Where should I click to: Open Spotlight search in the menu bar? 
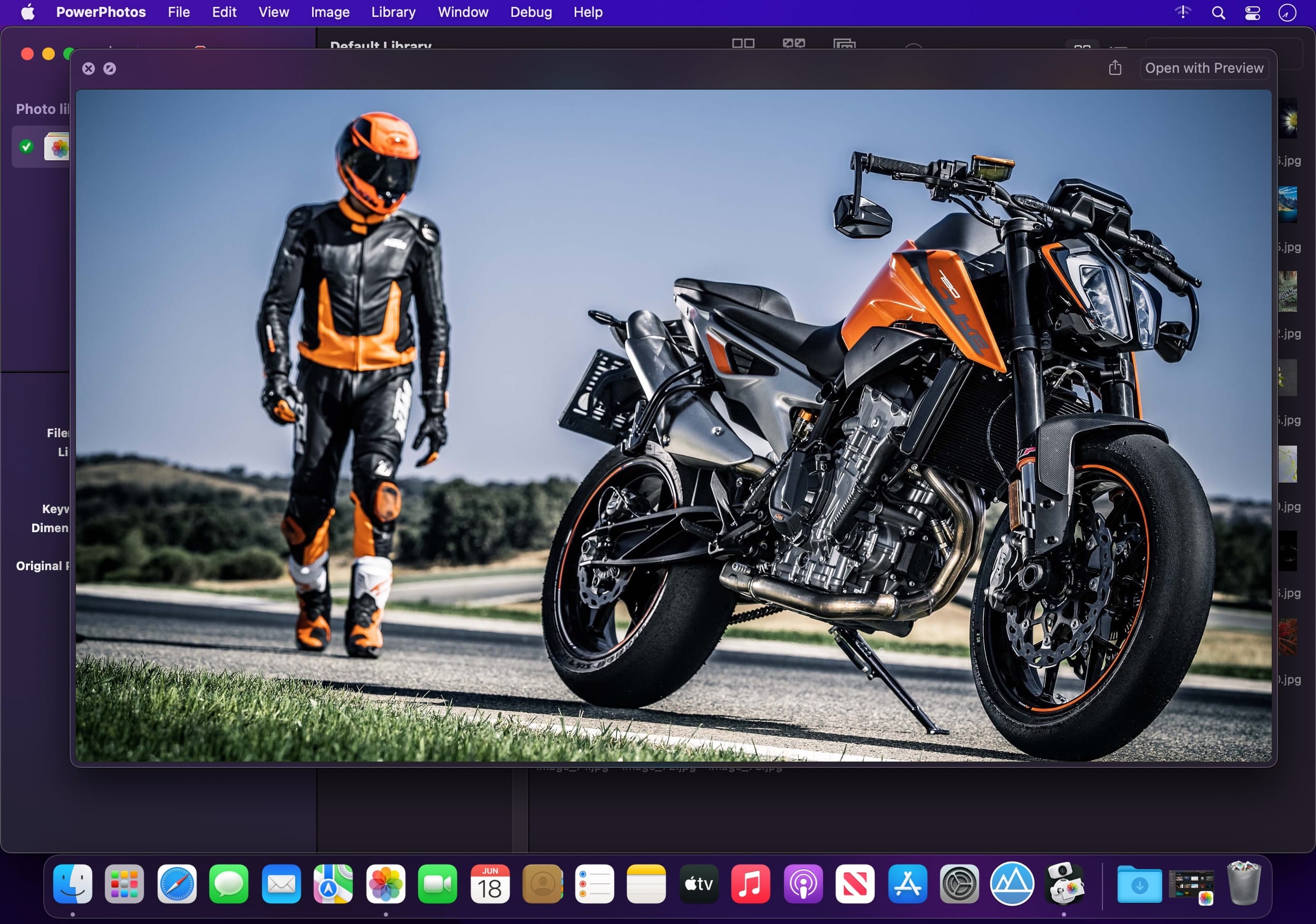(1218, 13)
